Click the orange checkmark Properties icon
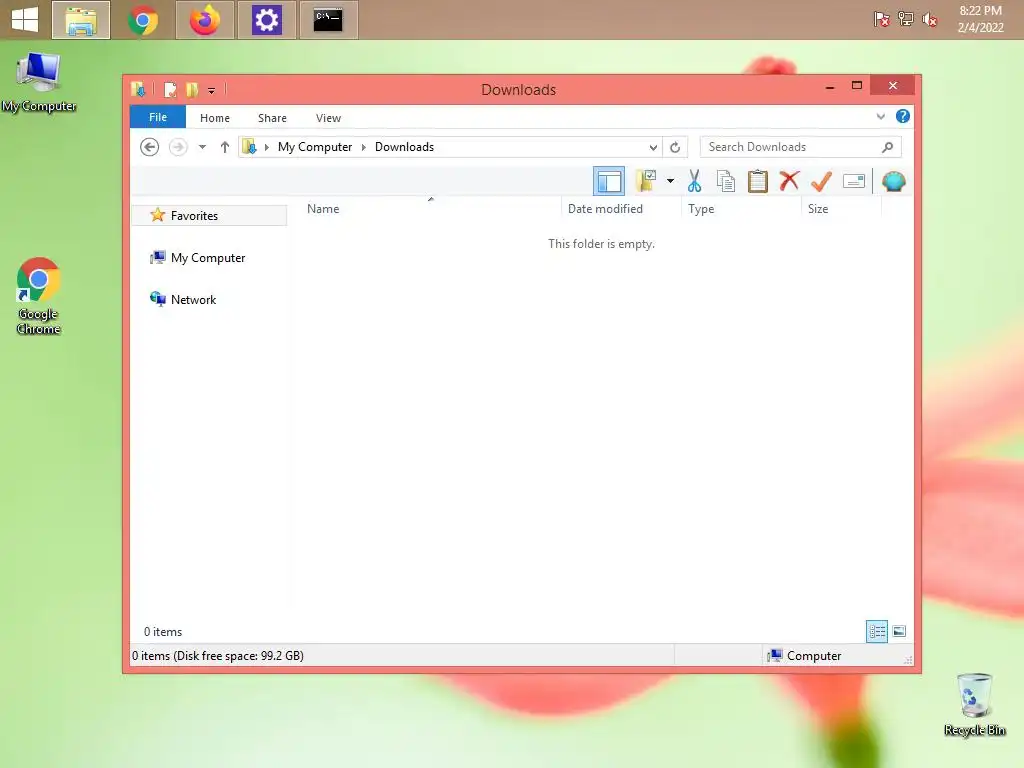 (x=821, y=181)
